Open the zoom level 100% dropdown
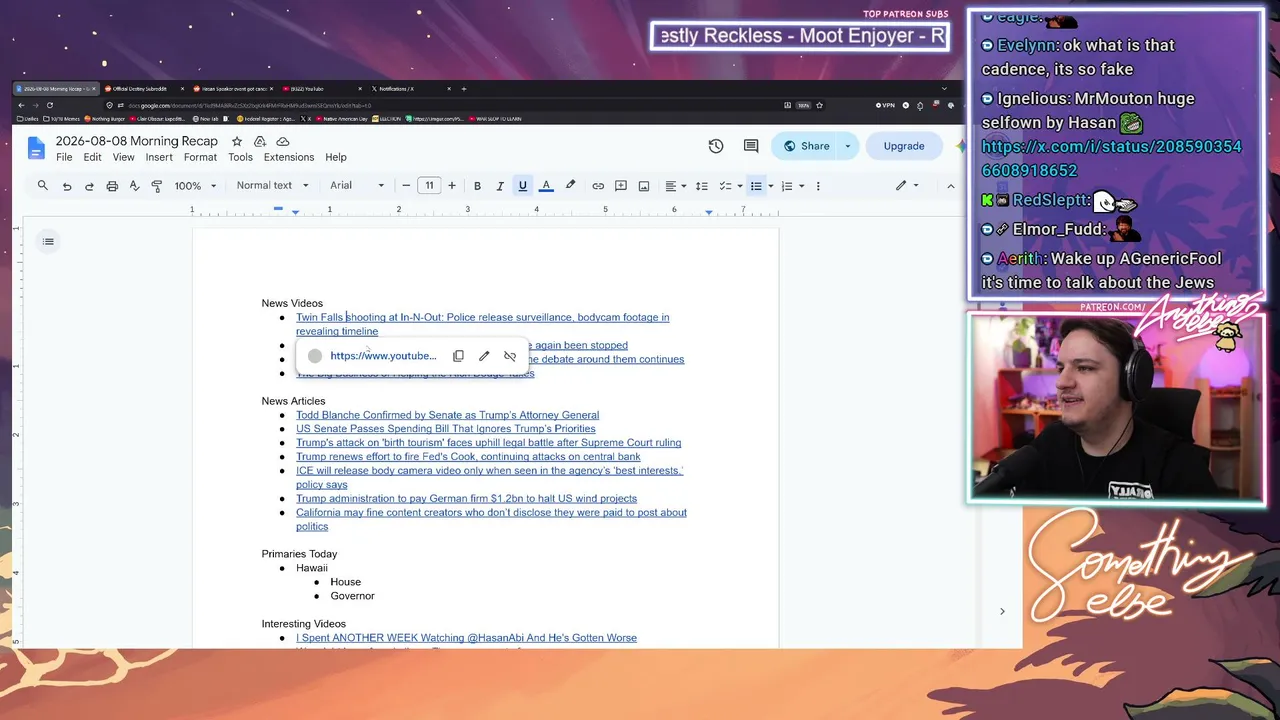 [195, 186]
